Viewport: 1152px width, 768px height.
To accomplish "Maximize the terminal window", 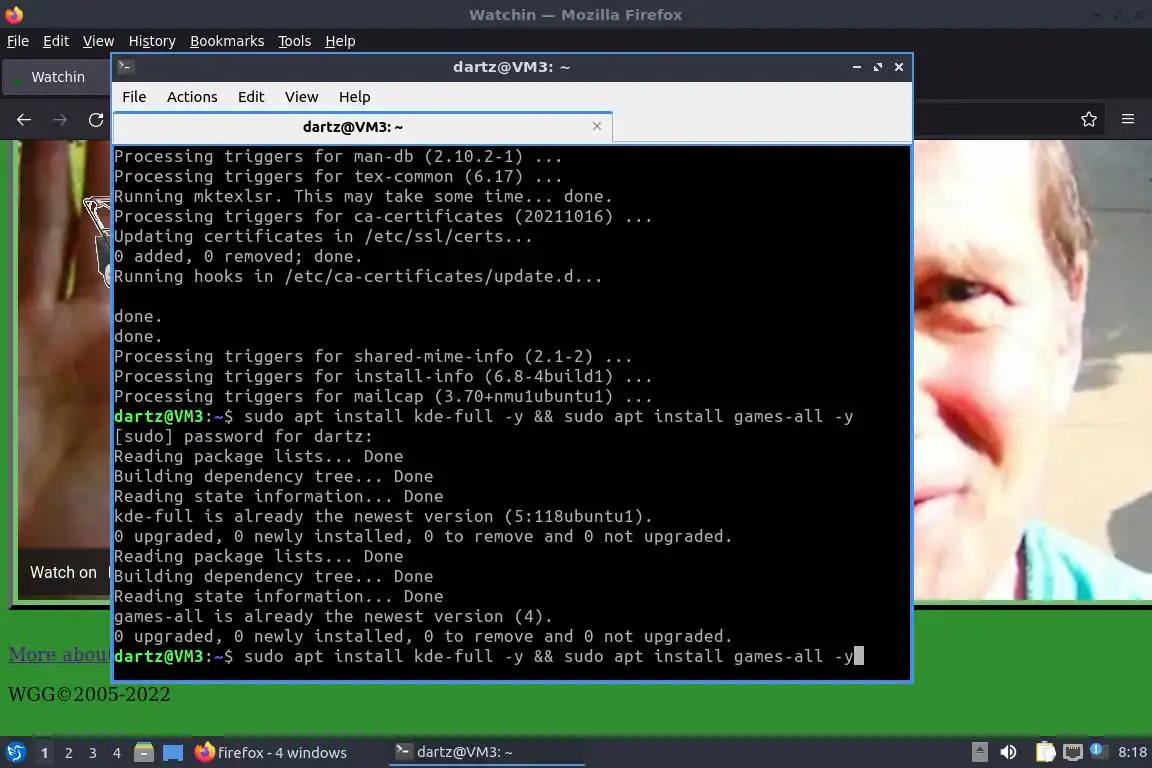I will (878, 67).
